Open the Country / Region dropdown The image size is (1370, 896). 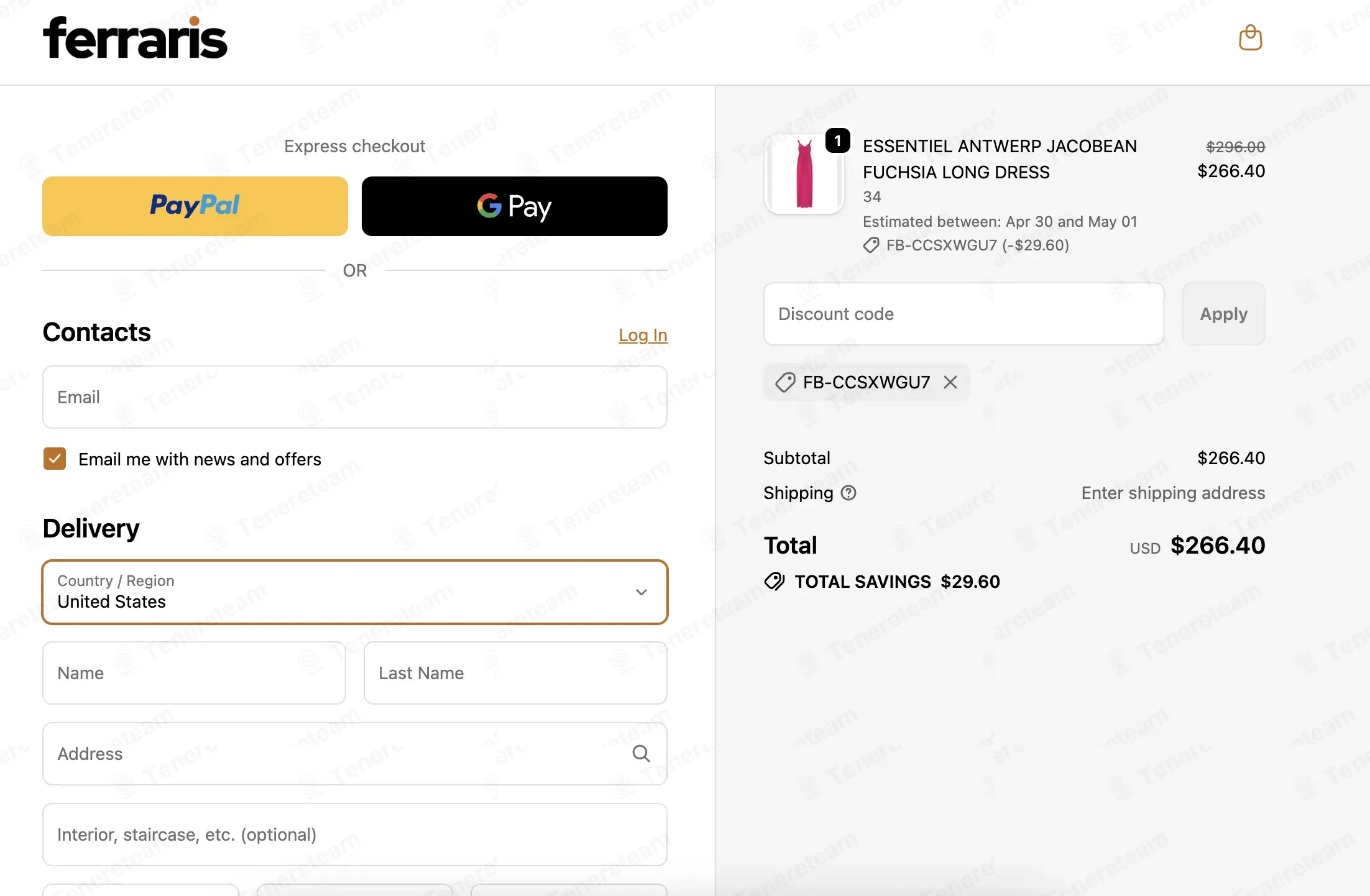355,592
